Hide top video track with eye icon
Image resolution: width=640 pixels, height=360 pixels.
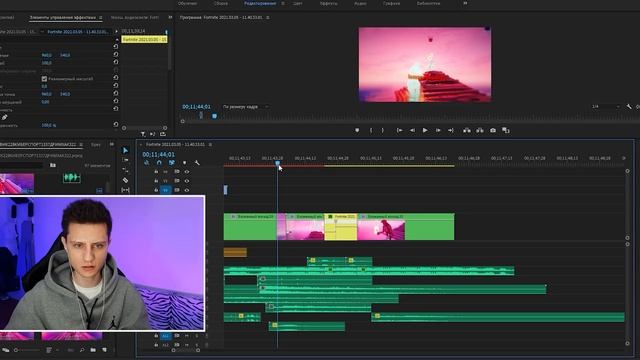pos(187,171)
